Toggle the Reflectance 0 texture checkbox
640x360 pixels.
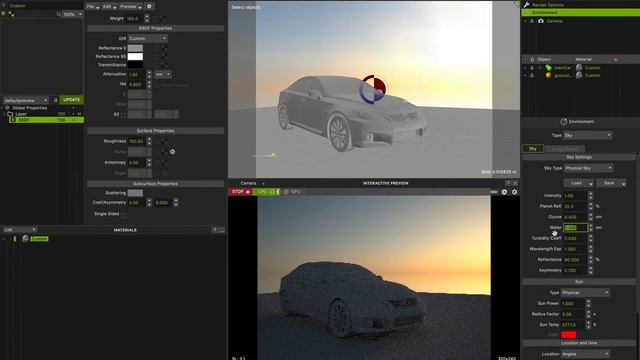pyautogui.click(x=157, y=48)
